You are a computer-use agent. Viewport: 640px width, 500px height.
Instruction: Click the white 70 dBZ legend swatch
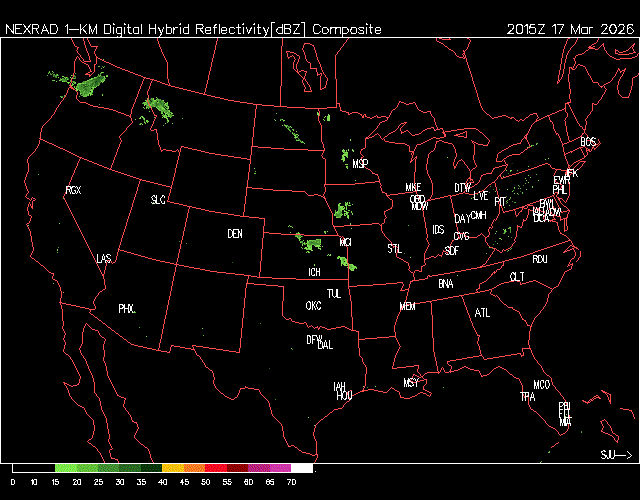[301, 468]
